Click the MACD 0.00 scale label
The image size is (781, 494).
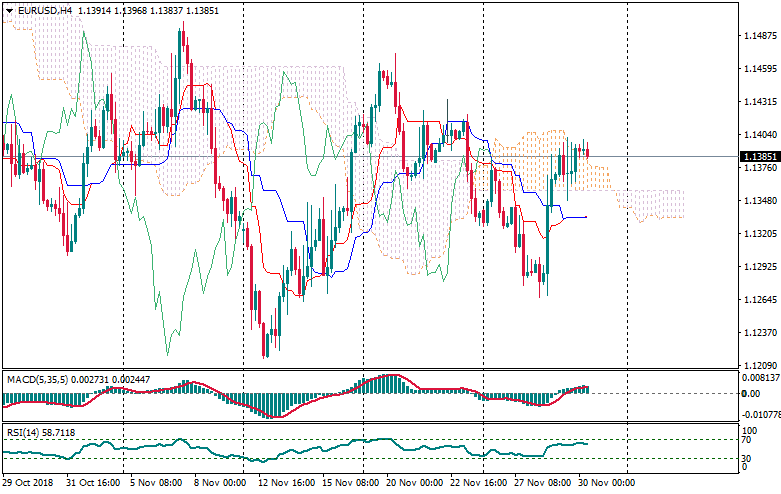tap(750, 393)
